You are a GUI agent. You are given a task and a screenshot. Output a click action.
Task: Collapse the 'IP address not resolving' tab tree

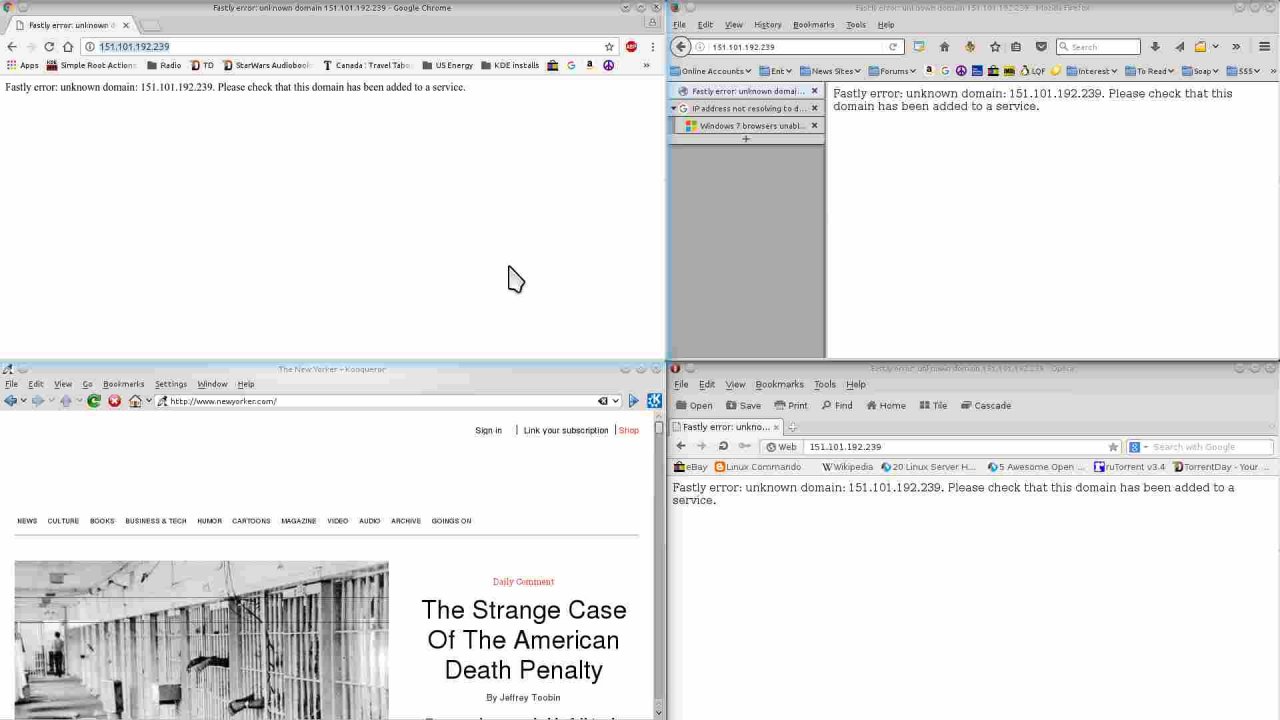click(674, 108)
